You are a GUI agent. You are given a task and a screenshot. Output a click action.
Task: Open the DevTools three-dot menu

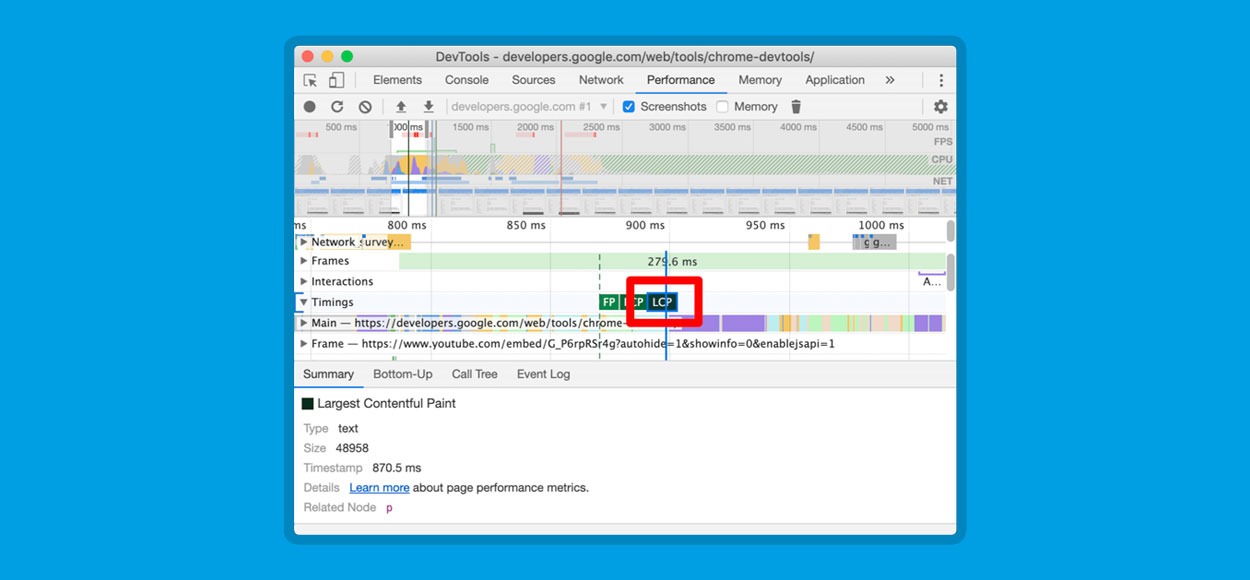pos(941,80)
